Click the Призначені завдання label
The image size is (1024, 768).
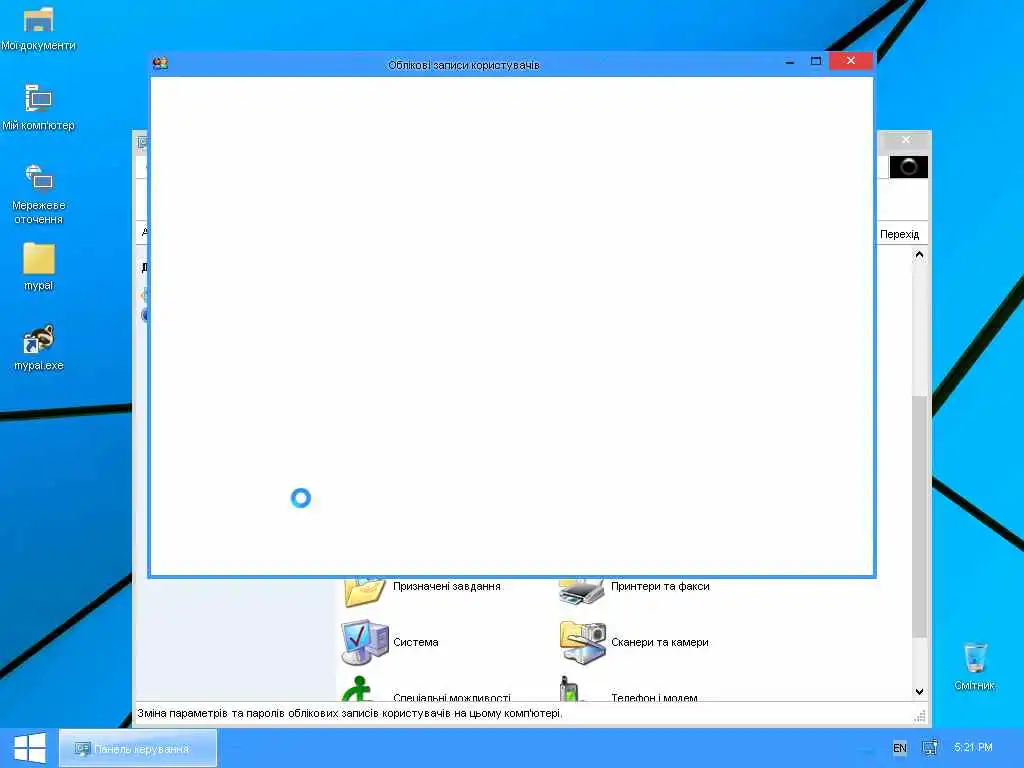[447, 586]
